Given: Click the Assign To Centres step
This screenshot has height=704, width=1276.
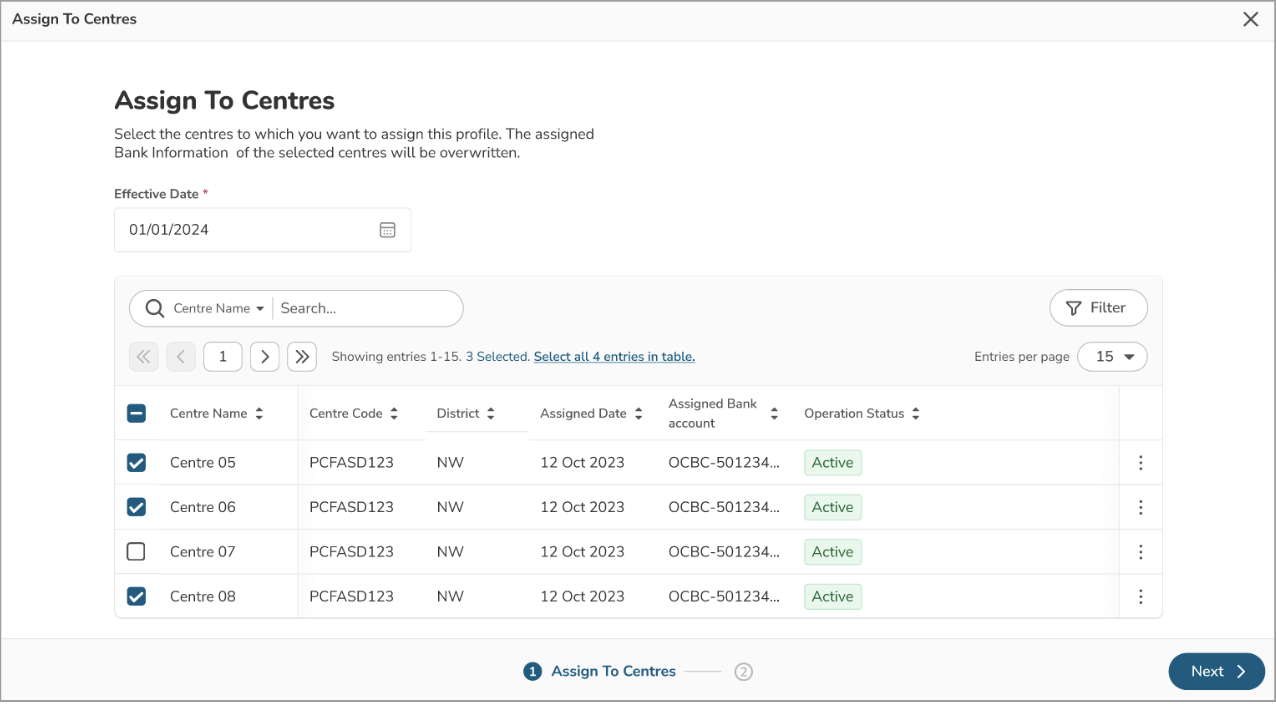Looking at the screenshot, I should coord(612,672).
